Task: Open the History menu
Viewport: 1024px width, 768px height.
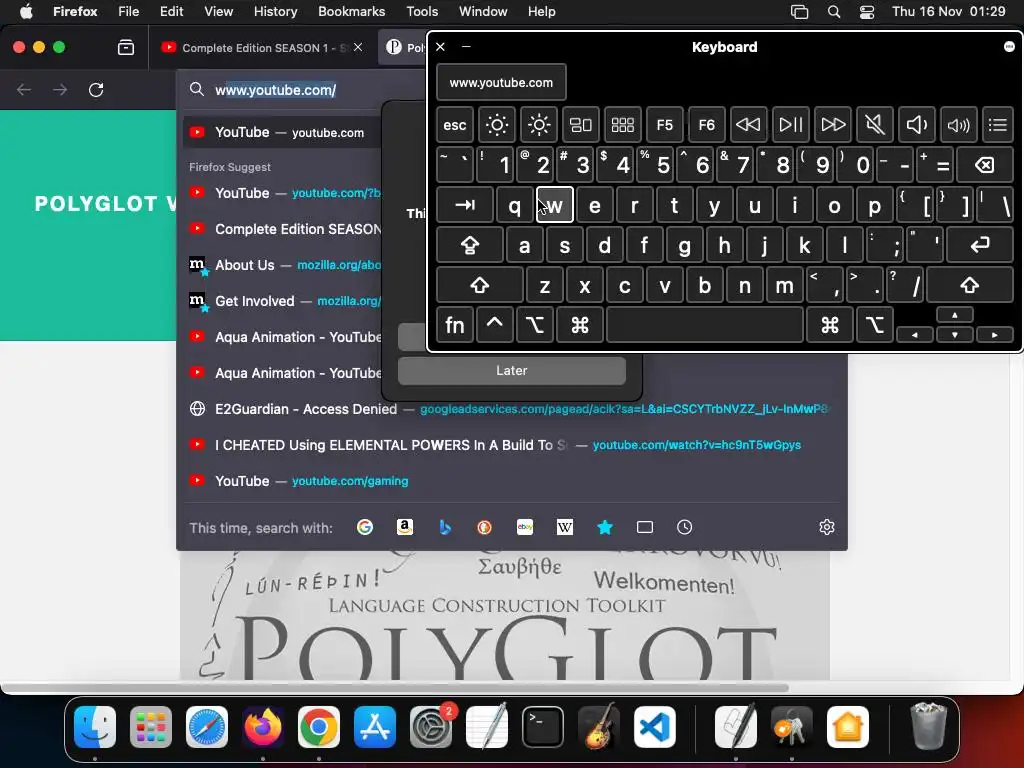Action: click(x=275, y=11)
